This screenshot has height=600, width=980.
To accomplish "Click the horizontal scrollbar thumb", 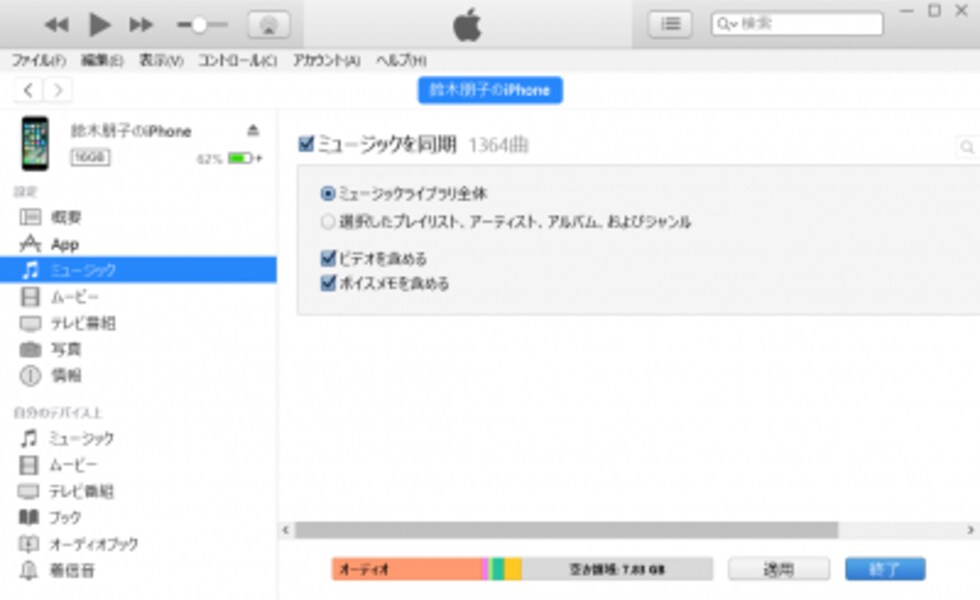I will 566,530.
